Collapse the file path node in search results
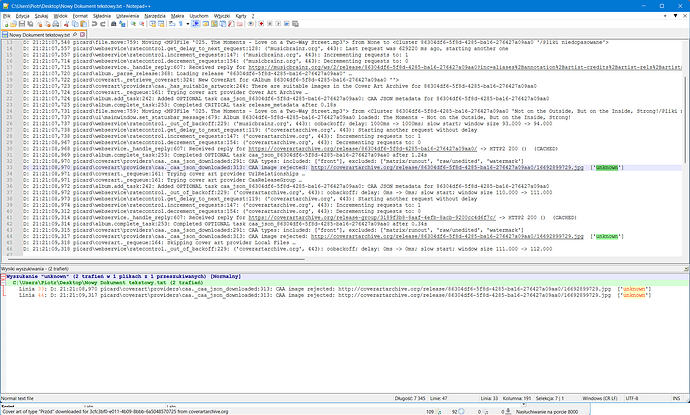The width and height of the screenshot is (690, 415). (x=4, y=283)
